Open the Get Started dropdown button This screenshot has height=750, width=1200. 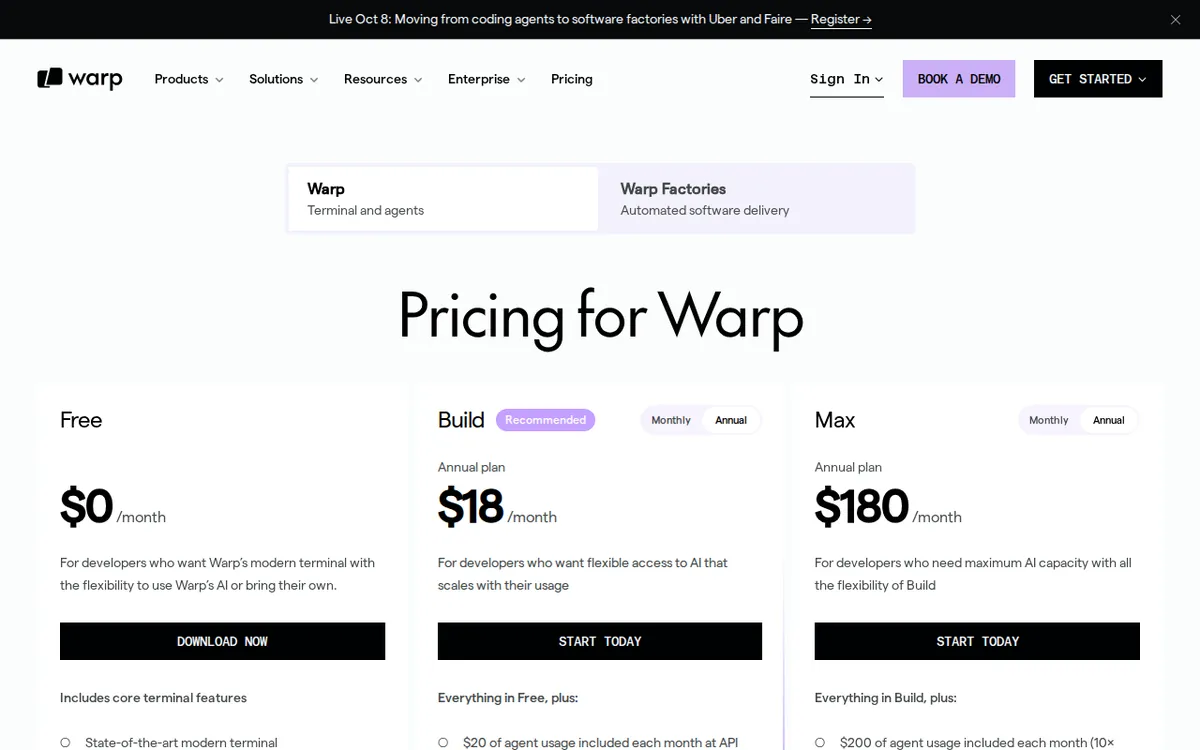pos(1098,79)
